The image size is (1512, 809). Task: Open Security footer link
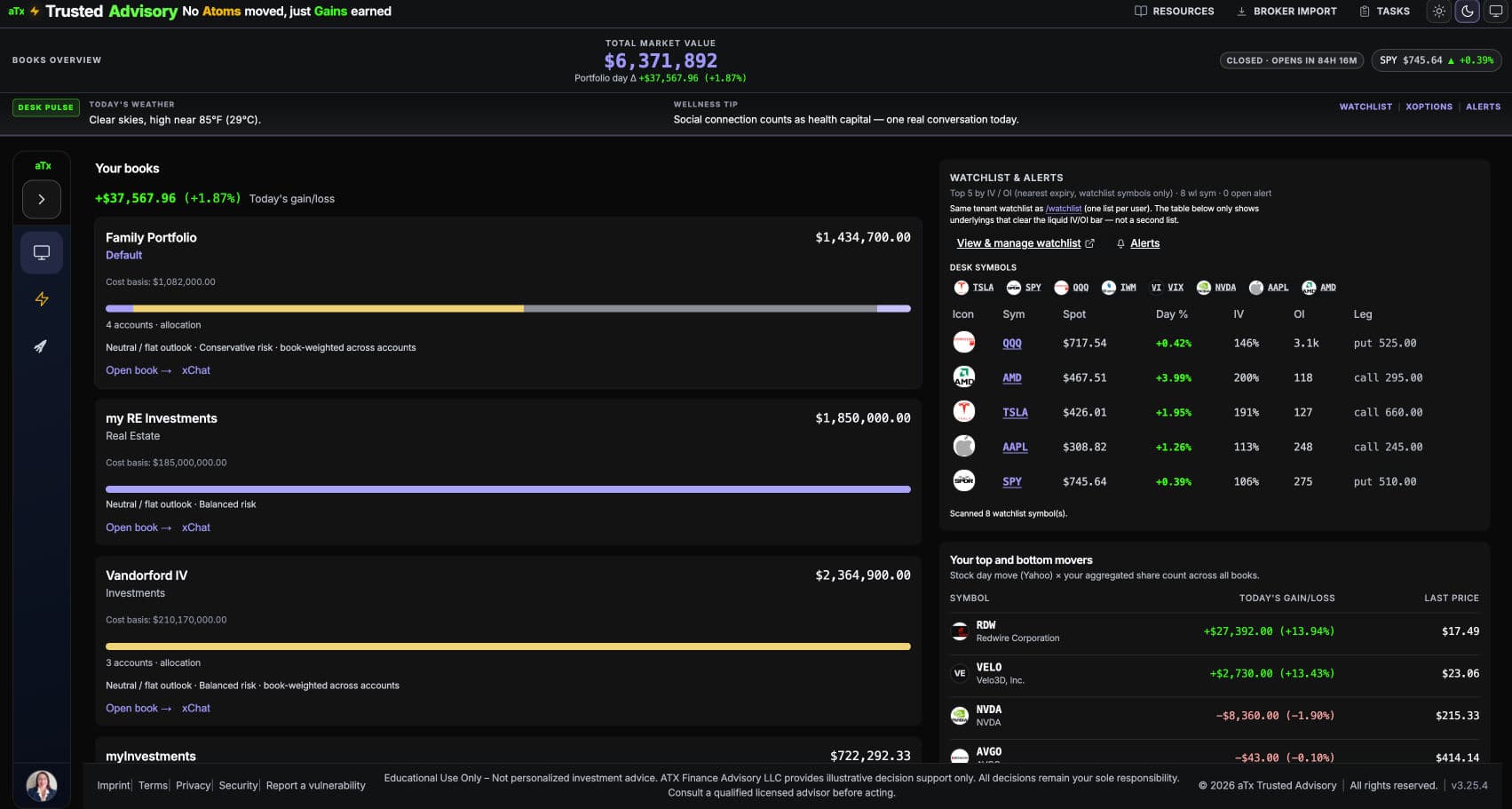238,786
